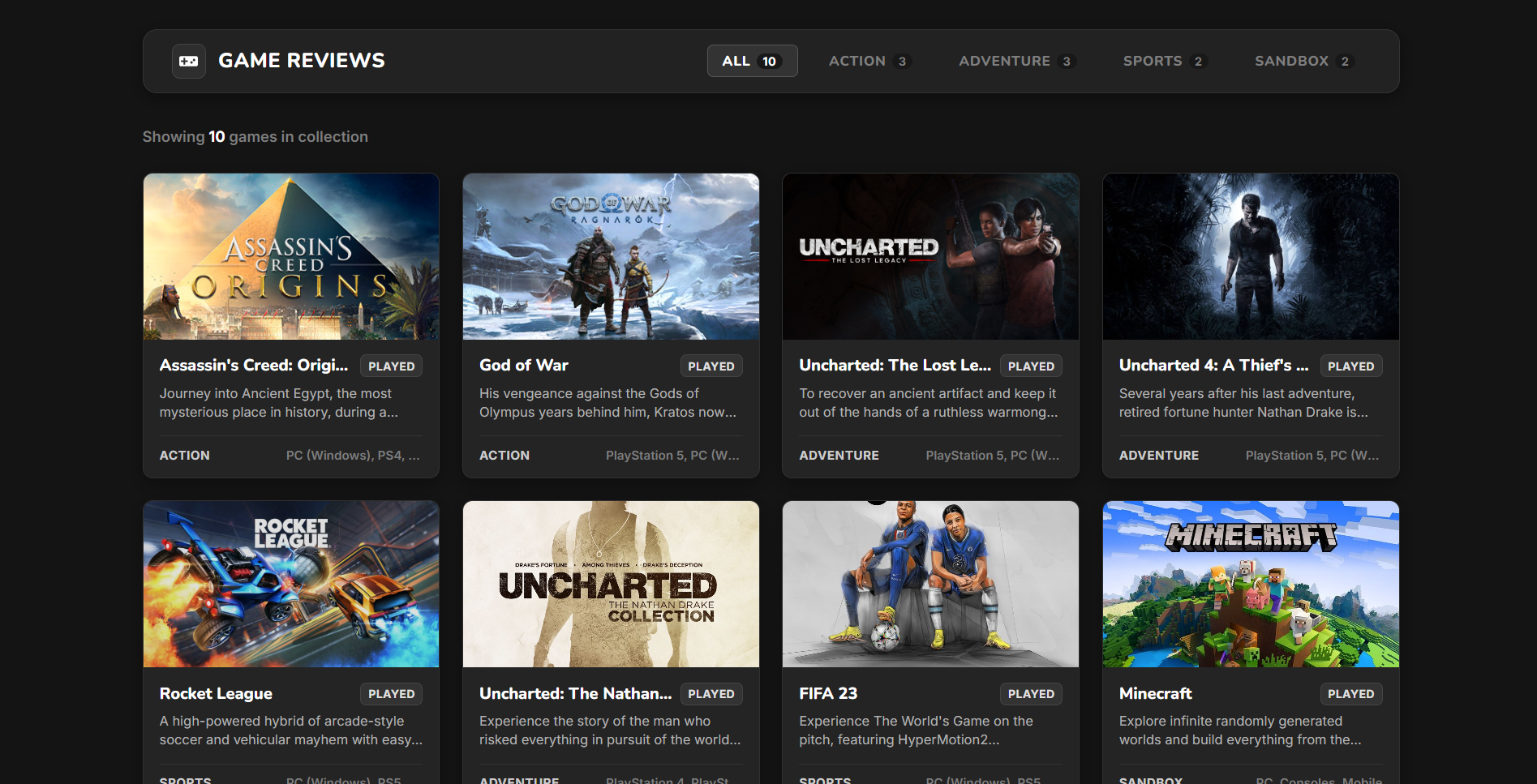Select the ALL filter tab
The image size is (1537, 784).
(x=752, y=62)
